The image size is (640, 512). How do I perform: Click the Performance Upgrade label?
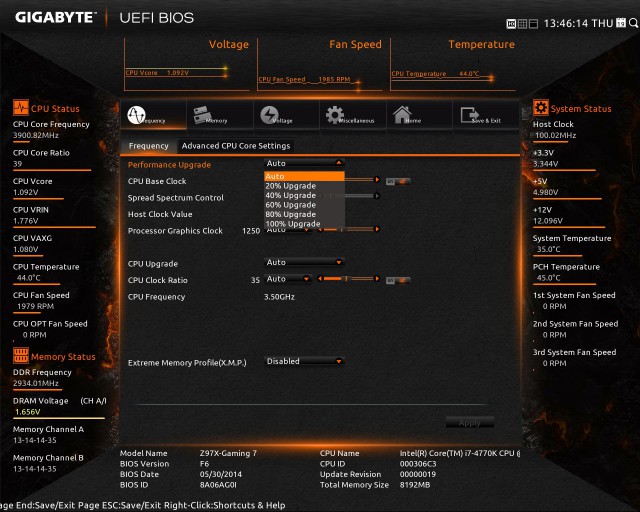point(169,165)
